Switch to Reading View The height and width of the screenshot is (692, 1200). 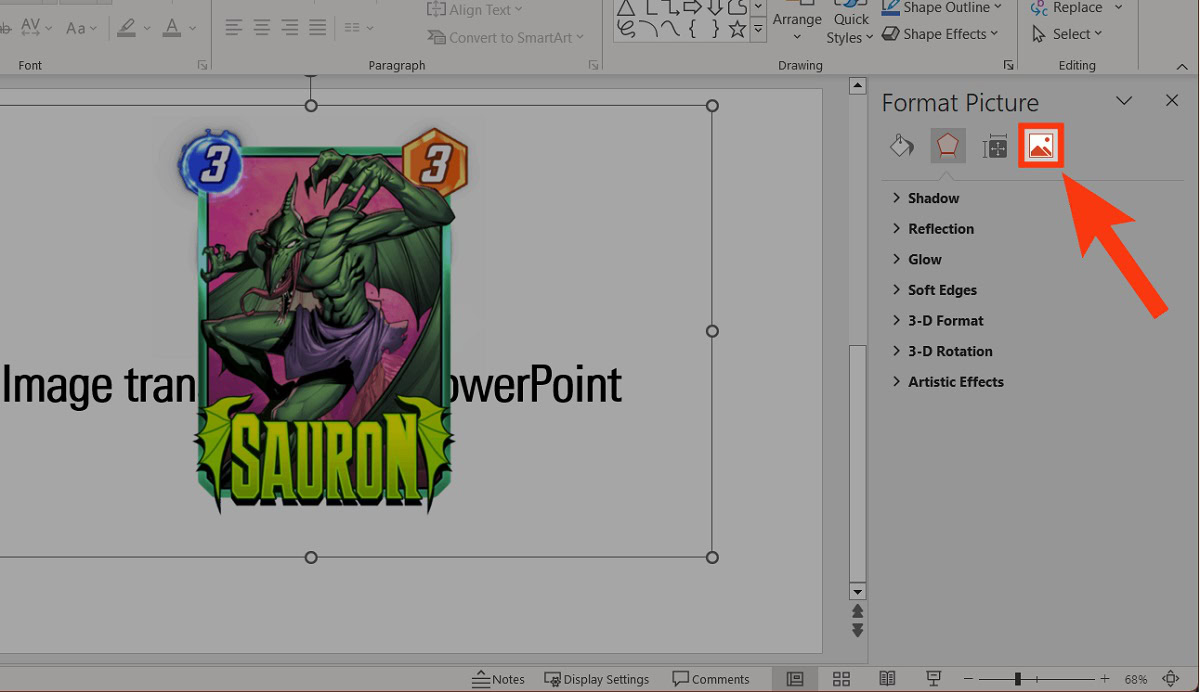(x=887, y=679)
